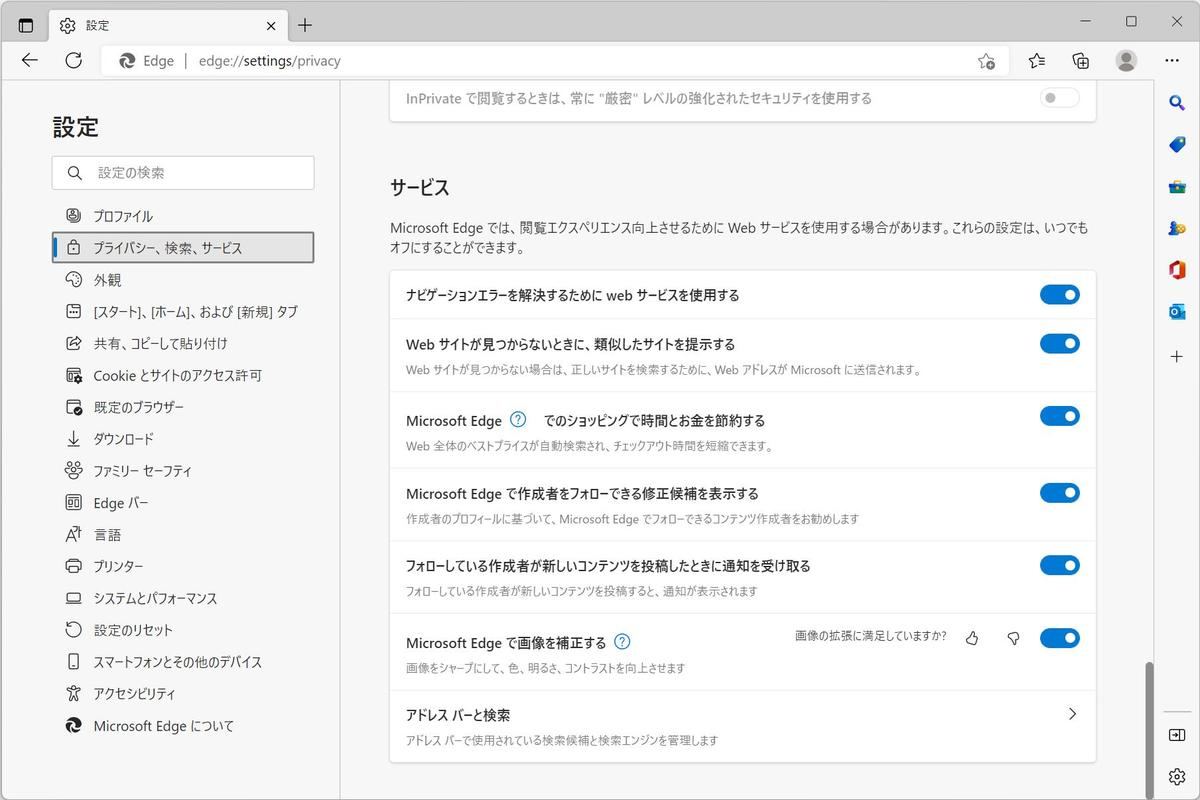Add this page to favorites star

(x=986, y=61)
